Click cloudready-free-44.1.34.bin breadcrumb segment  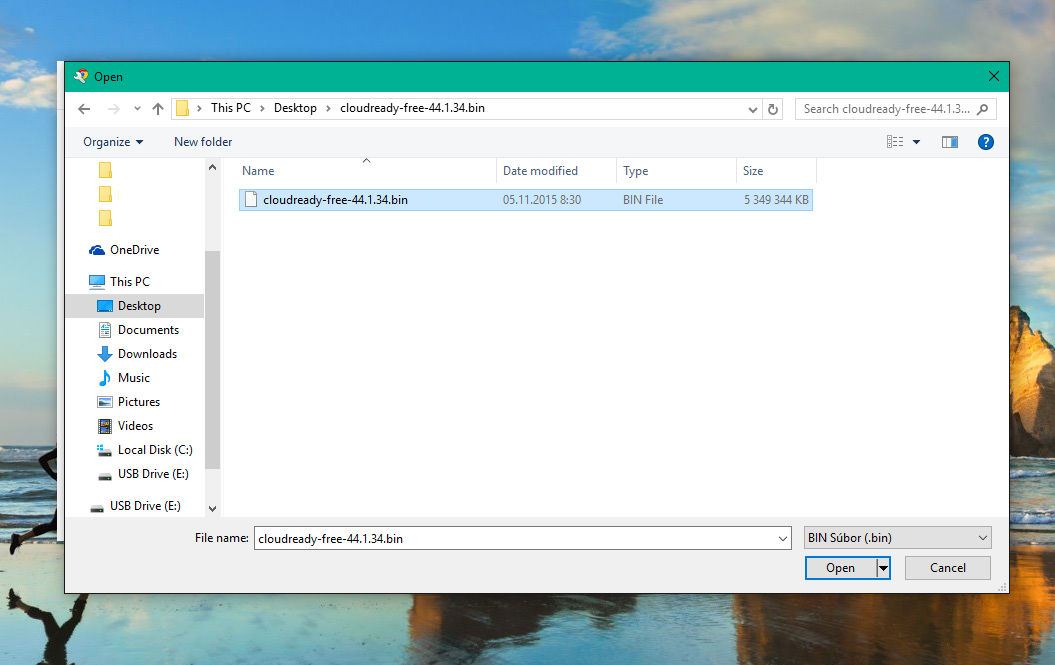point(412,108)
